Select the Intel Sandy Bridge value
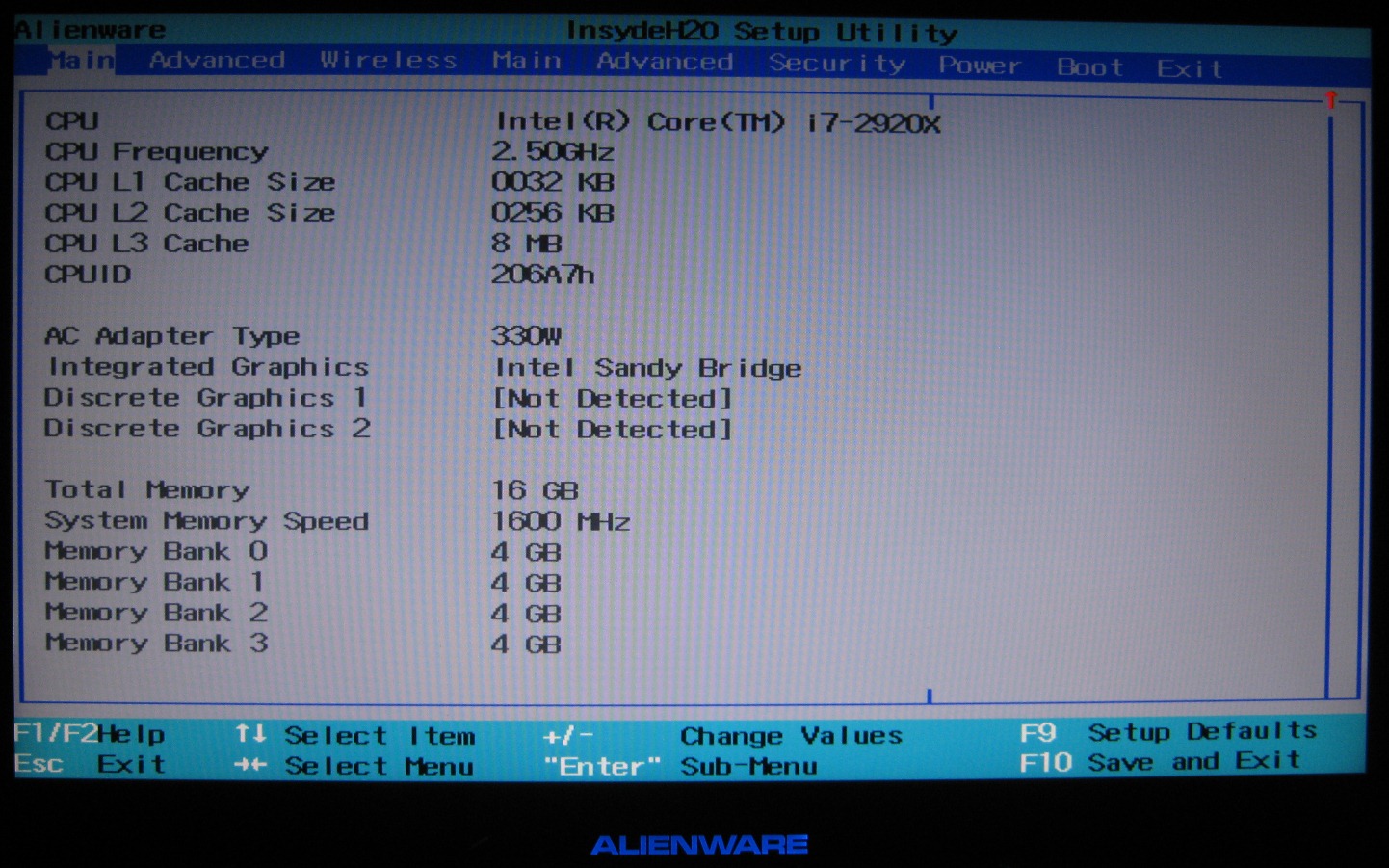This screenshot has width=1389, height=868. point(647,368)
